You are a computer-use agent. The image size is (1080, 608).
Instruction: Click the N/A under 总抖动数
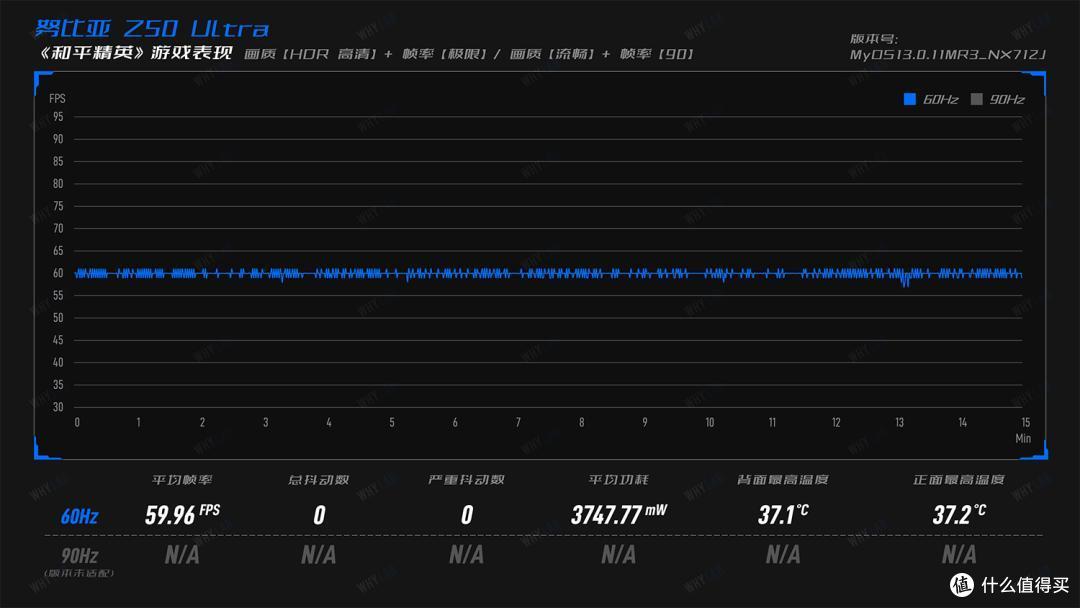pos(318,554)
